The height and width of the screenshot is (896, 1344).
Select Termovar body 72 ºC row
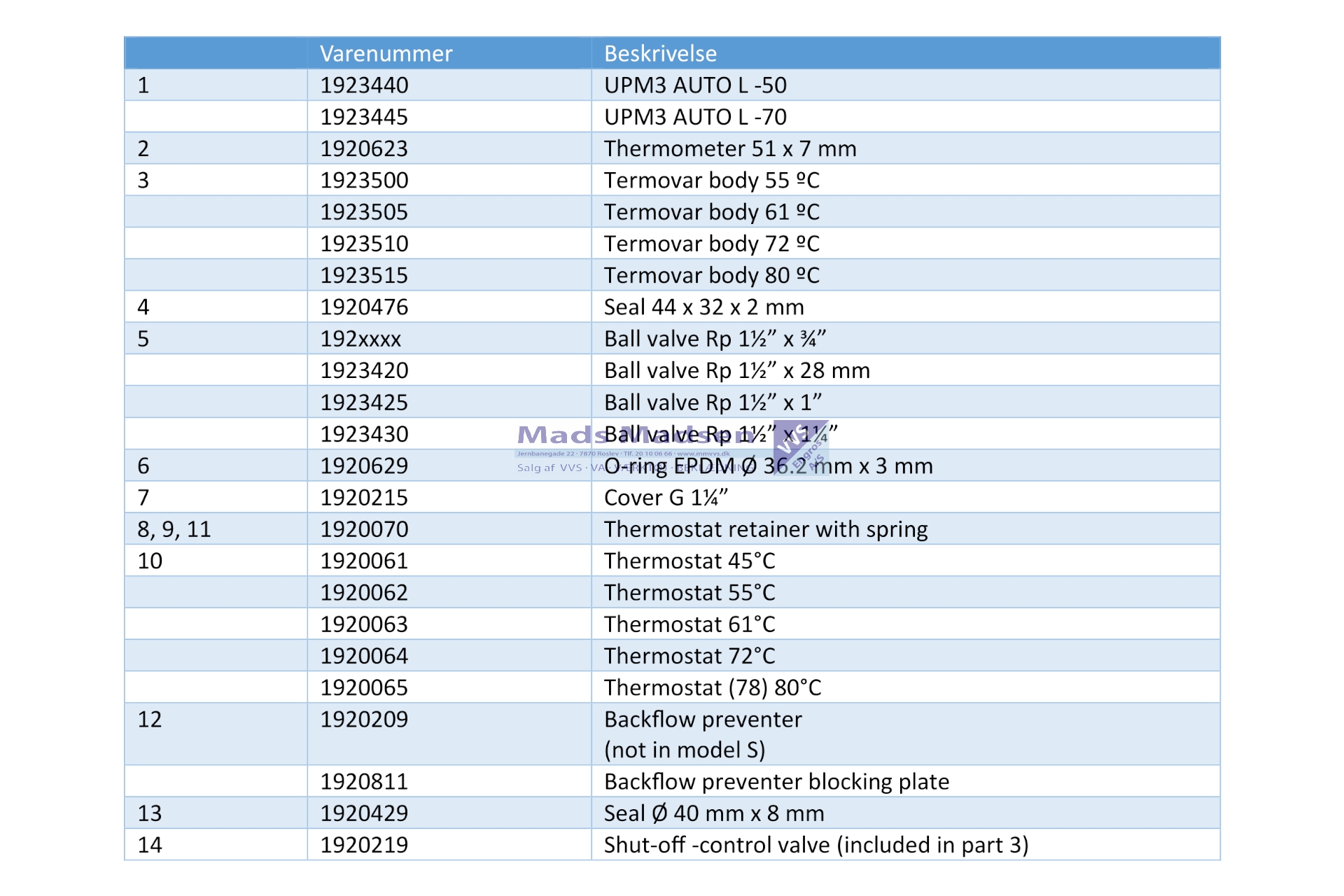pos(711,244)
